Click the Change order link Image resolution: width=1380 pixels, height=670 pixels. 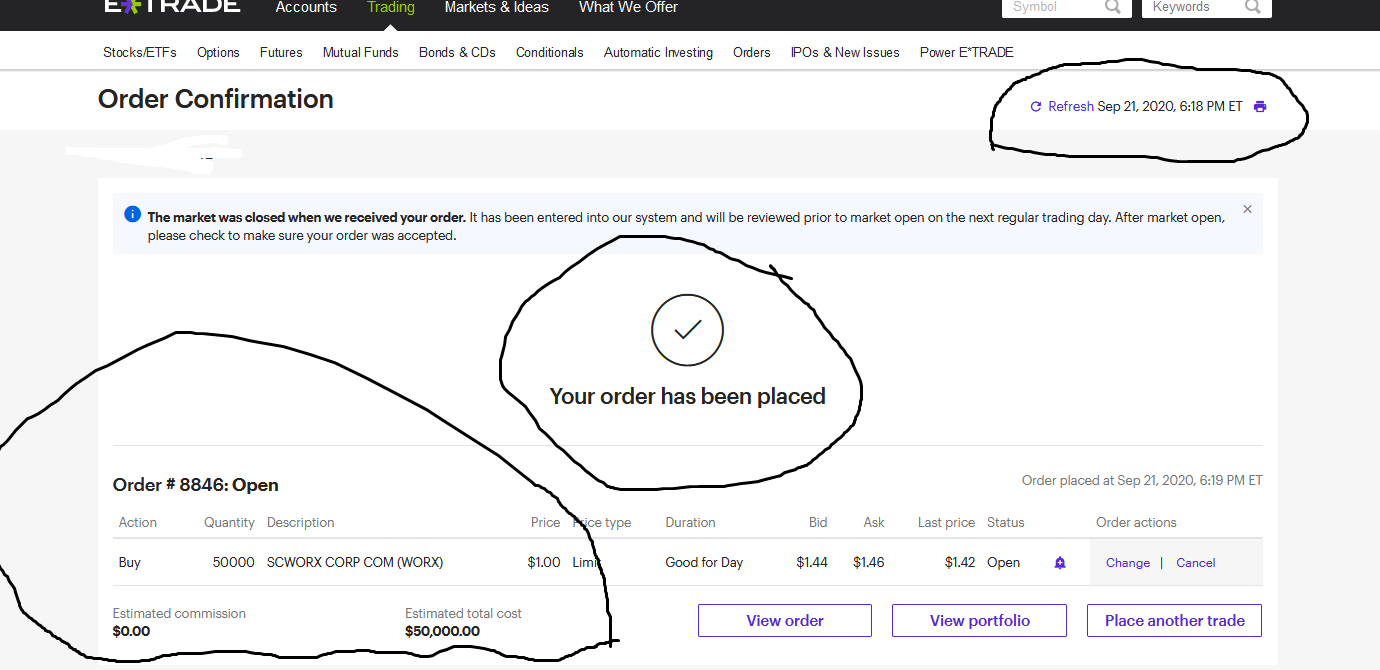[x=1128, y=563]
